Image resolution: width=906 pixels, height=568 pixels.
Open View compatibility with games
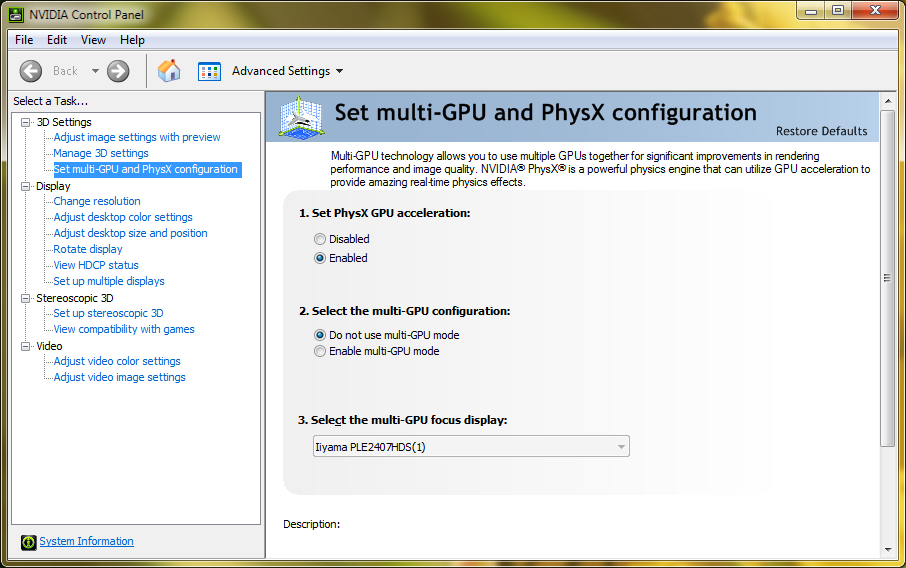tap(124, 329)
